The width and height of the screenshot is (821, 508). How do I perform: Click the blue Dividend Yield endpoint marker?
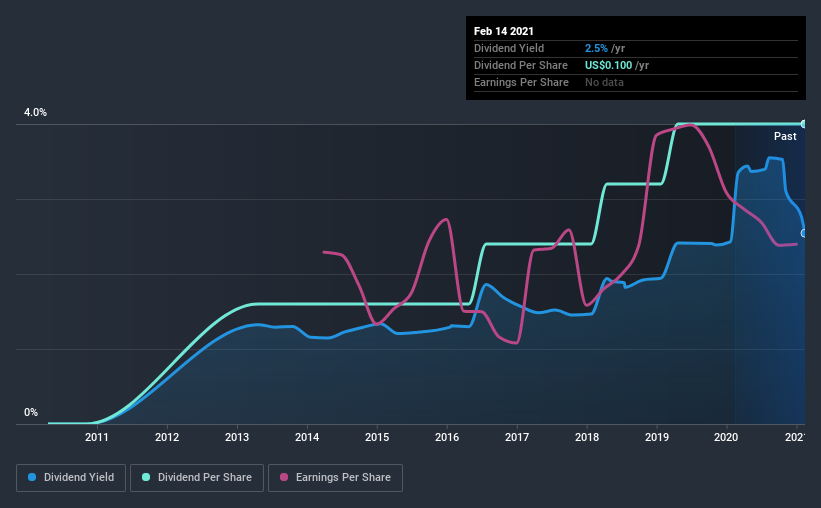803,233
